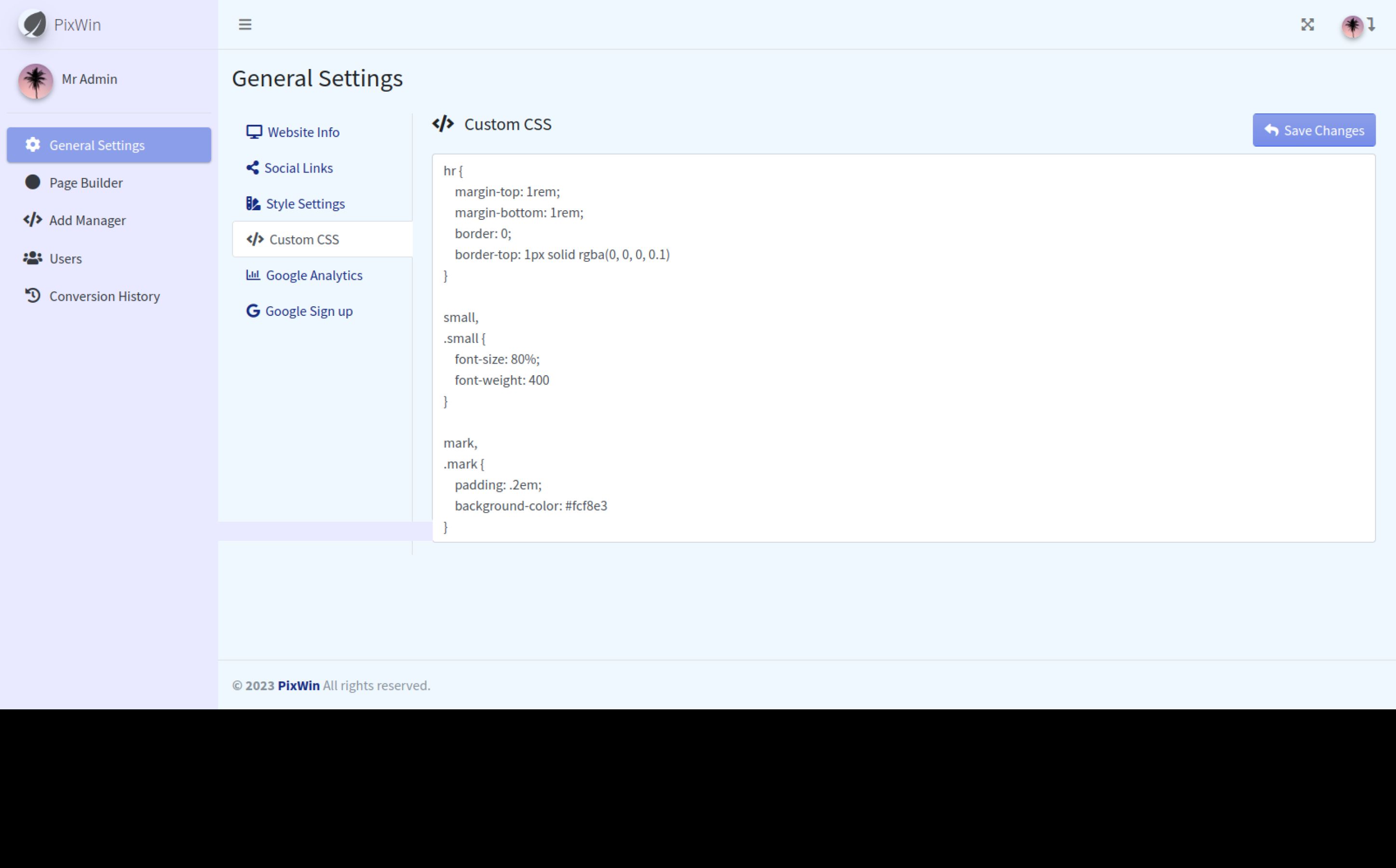The image size is (1396, 868).
Task: Click the PixWin brand name text
Action: (x=78, y=25)
